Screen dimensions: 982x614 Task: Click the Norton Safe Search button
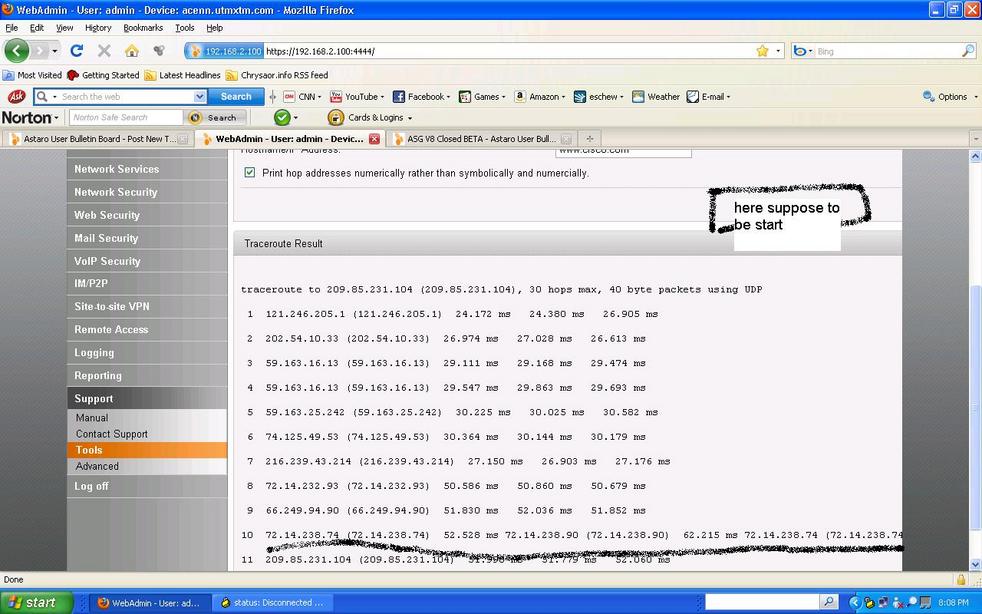[x=217, y=117]
